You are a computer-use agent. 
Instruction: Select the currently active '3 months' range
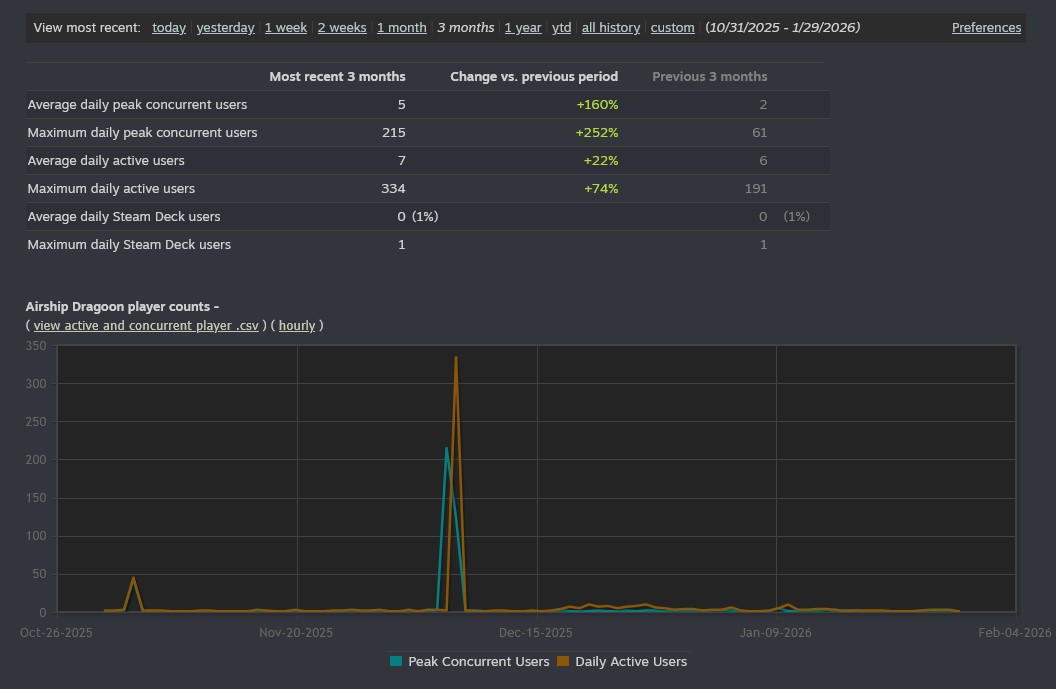tap(465, 28)
